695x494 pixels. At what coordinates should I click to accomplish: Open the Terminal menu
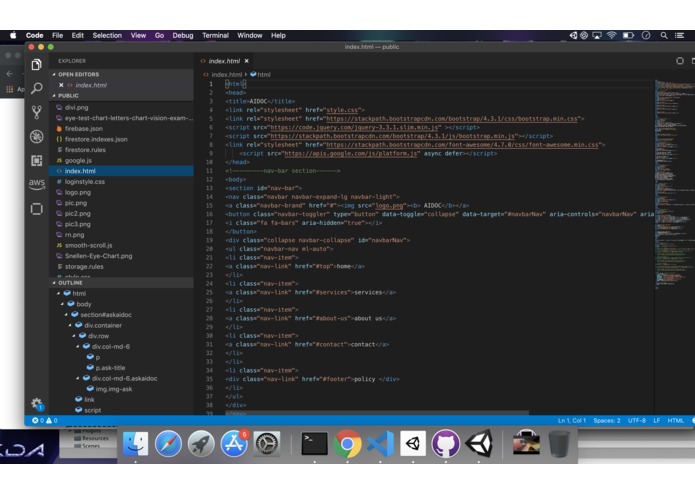215,35
